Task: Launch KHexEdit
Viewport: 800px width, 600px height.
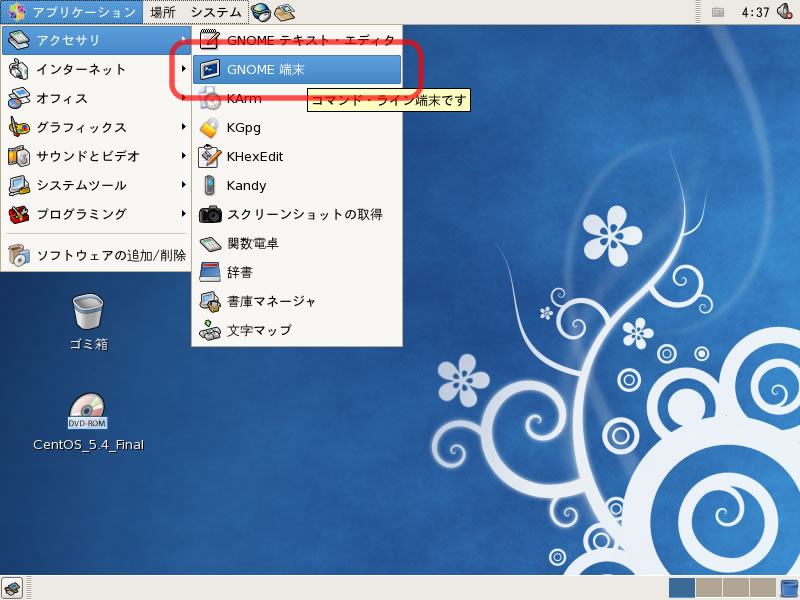Action: pyautogui.click(x=297, y=157)
